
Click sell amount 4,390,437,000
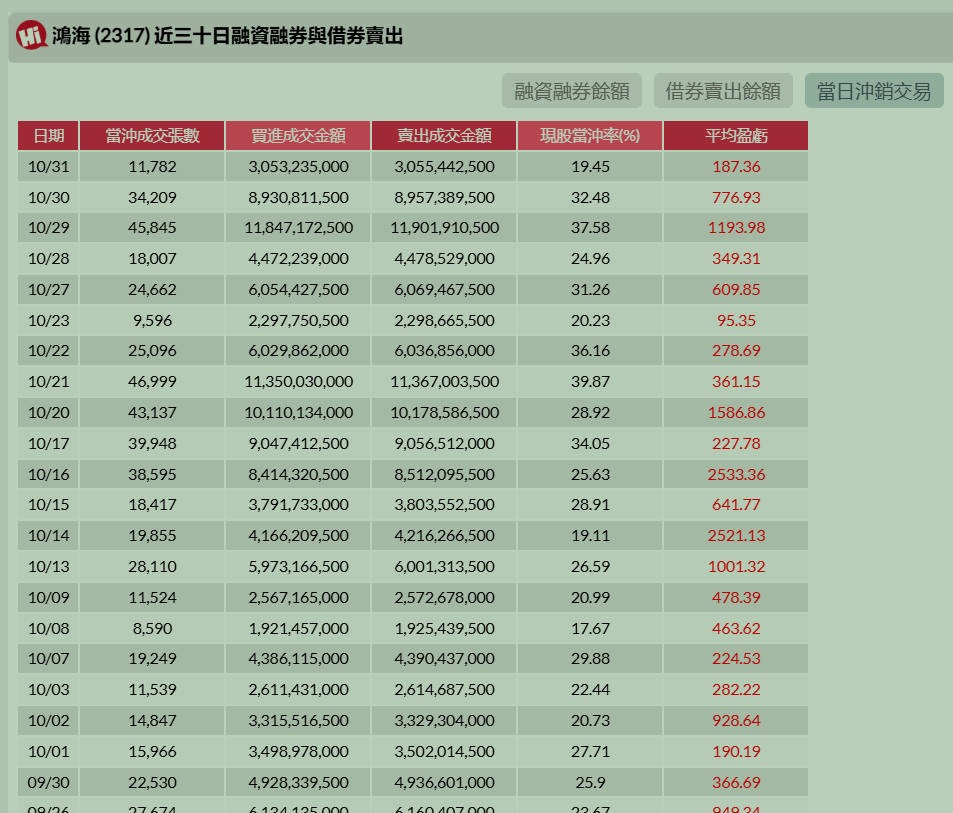coord(444,659)
